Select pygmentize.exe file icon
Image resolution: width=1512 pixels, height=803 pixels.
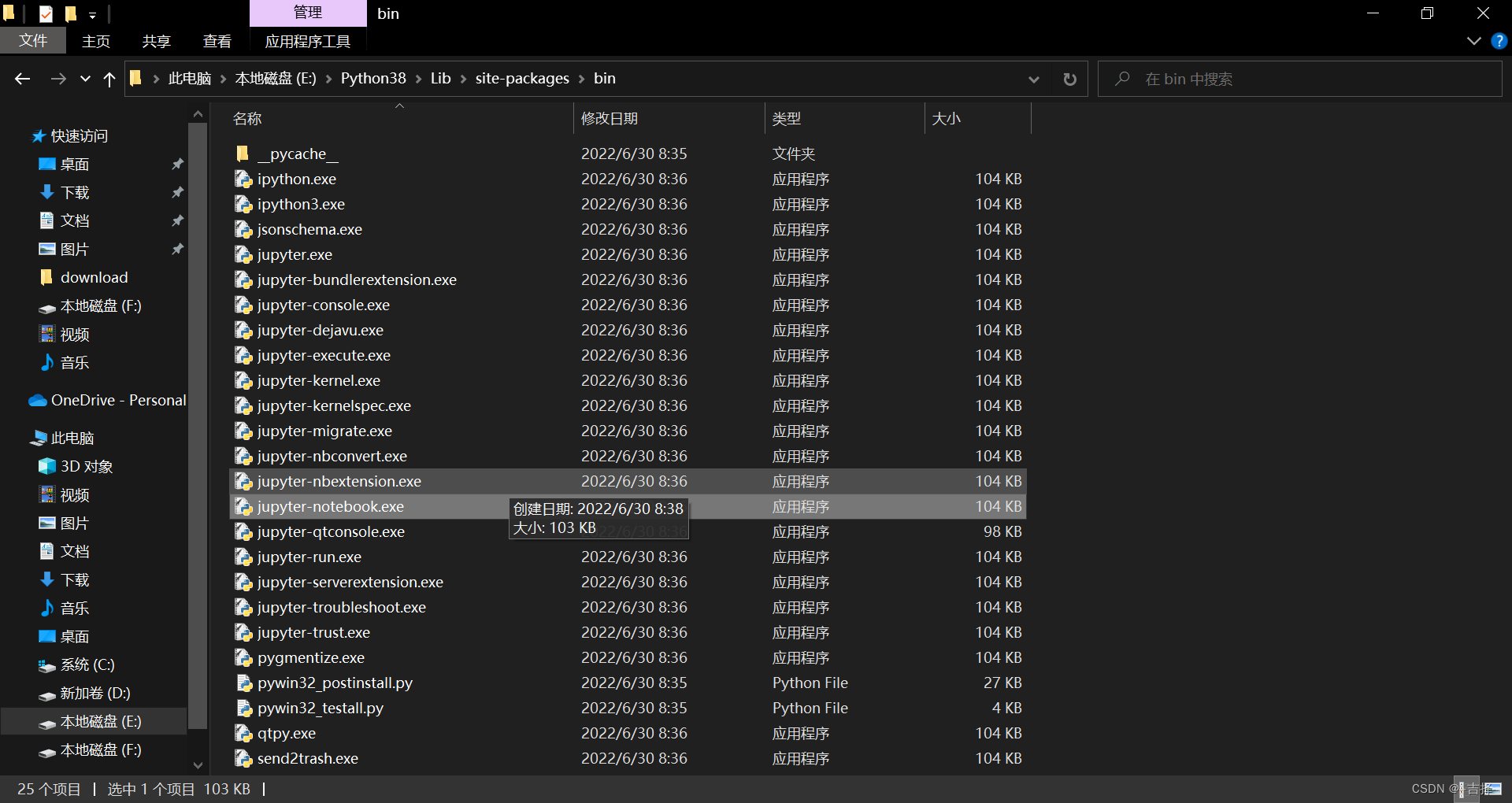pyautogui.click(x=243, y=657)
